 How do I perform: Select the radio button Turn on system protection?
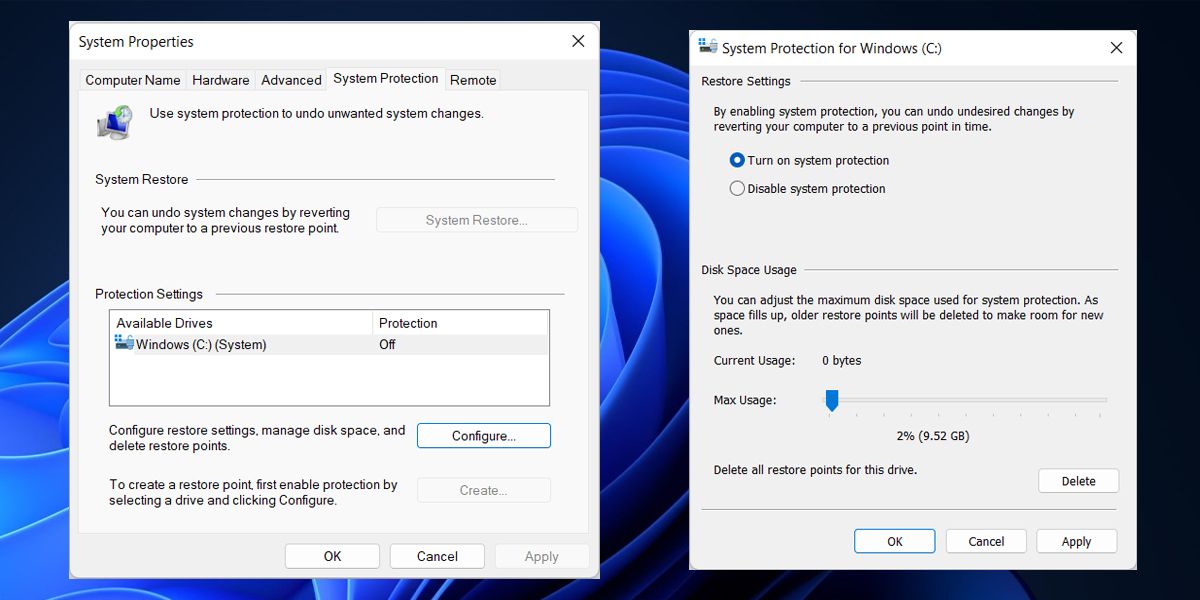click(737, 160)
